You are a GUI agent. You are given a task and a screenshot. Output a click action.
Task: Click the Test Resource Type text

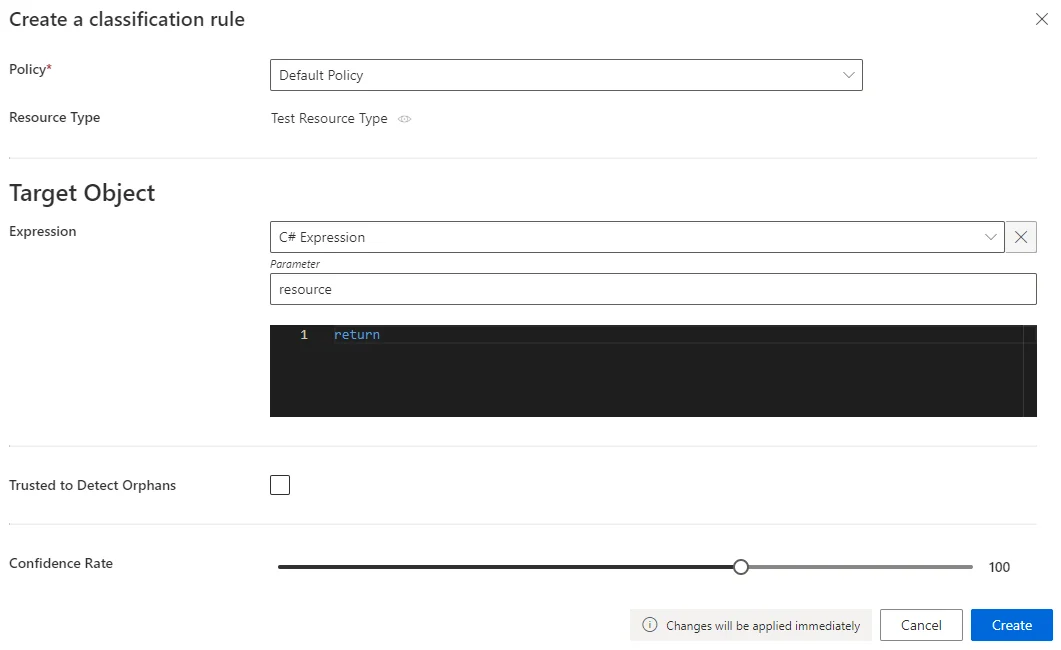329,118
